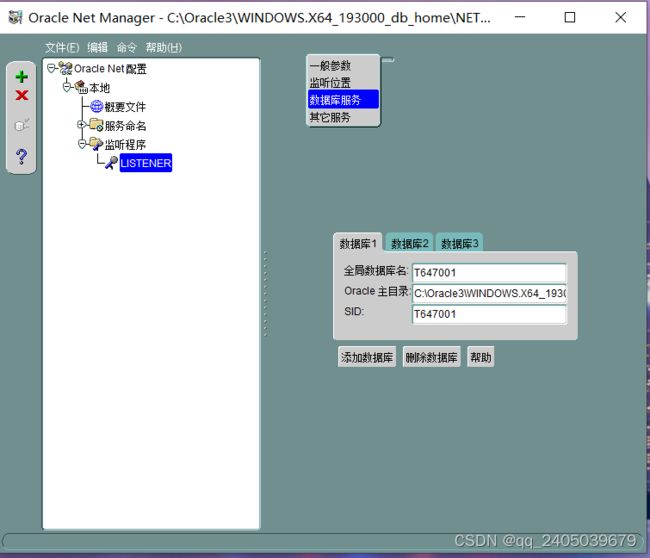Image resolution: width=650 pixels, height=558 pixels.
Task: Select the 本地 tree item label
Action: click(x=99, y=88)
